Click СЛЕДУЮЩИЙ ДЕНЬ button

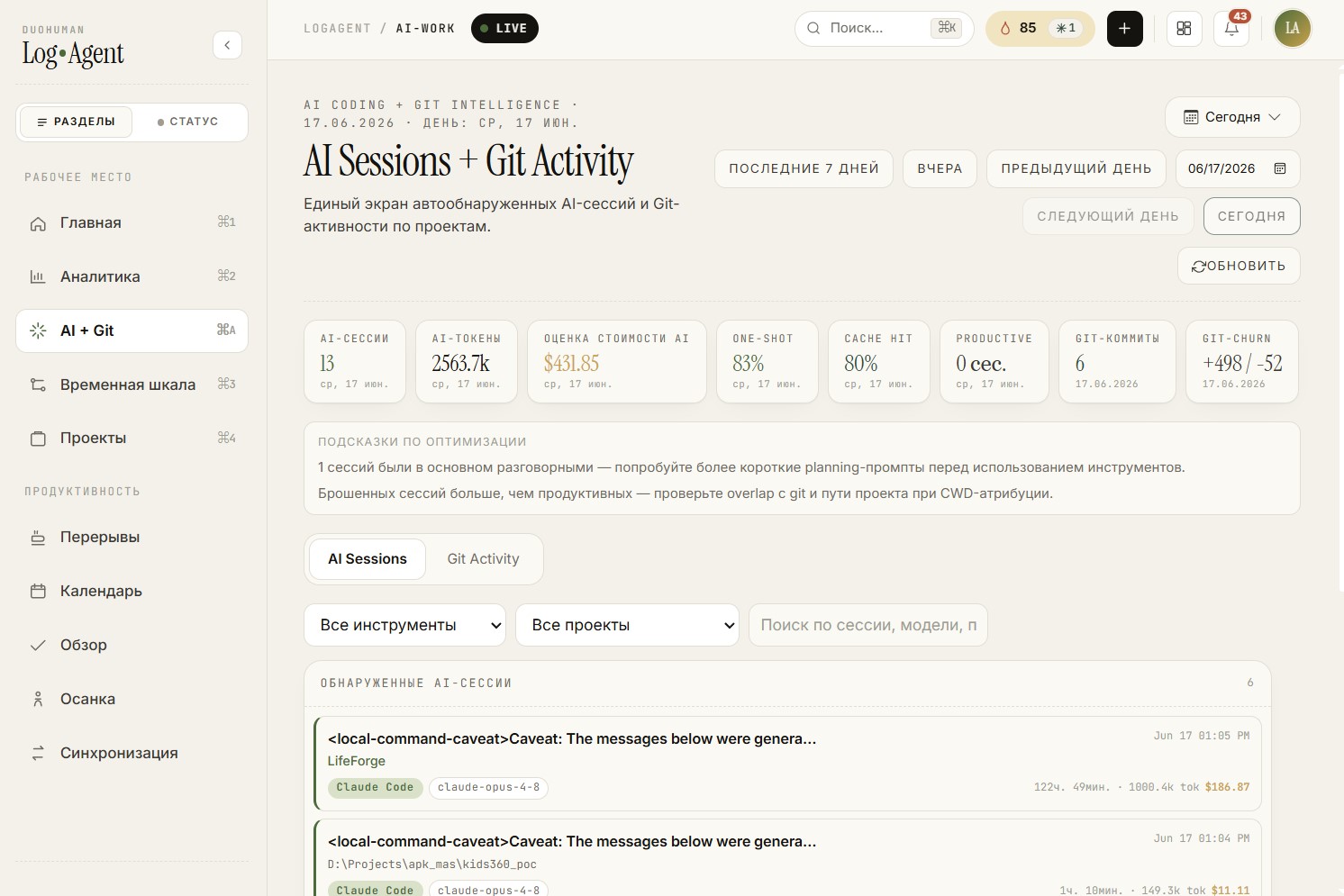(x=1108, y=216)
